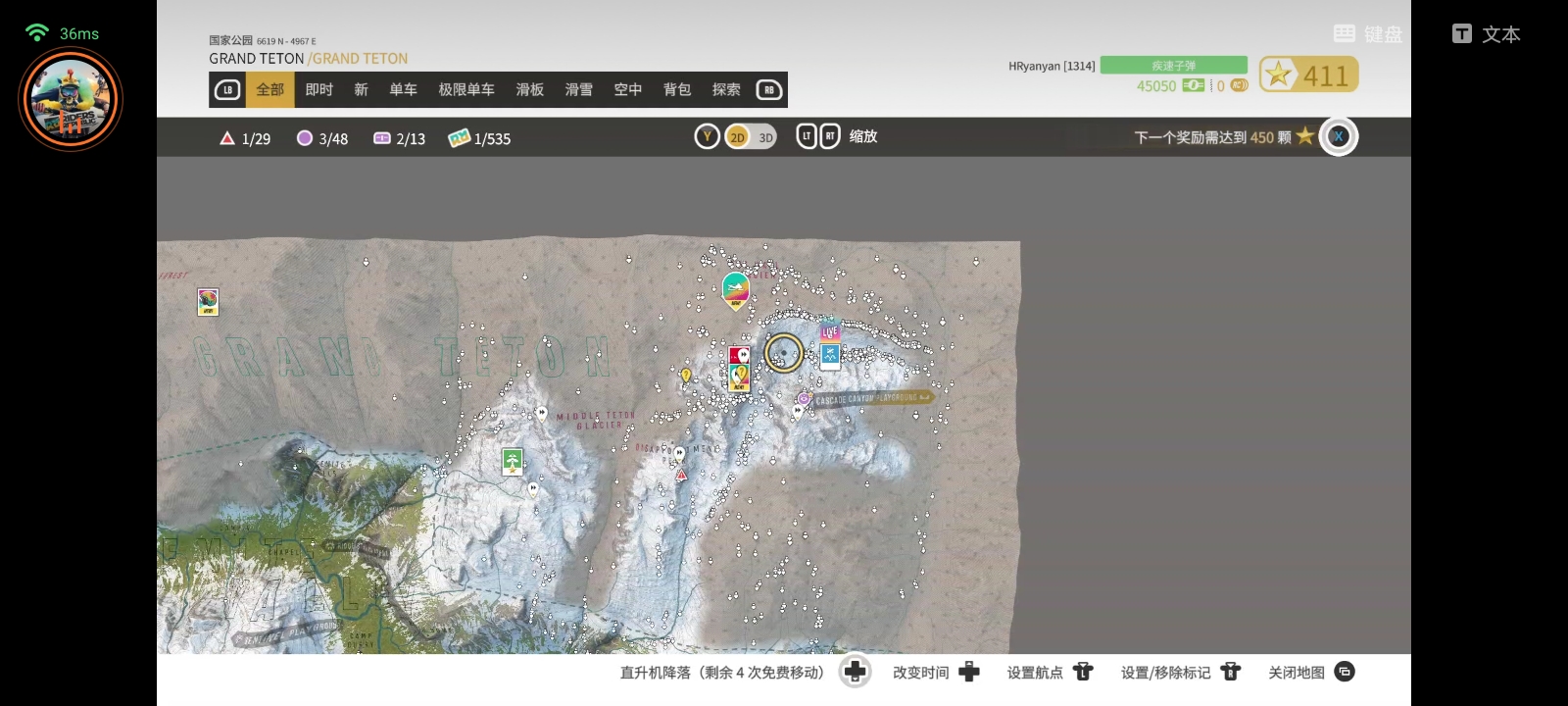Screen dimensions: 1568x706
Task: Click the LB previous-category button
Action: [x=227, y=90]
